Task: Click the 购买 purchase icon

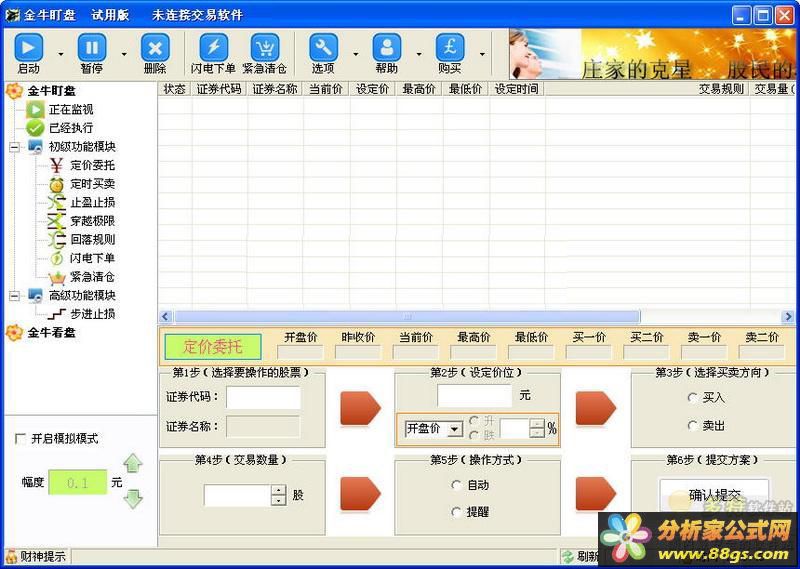Action: 449,48
